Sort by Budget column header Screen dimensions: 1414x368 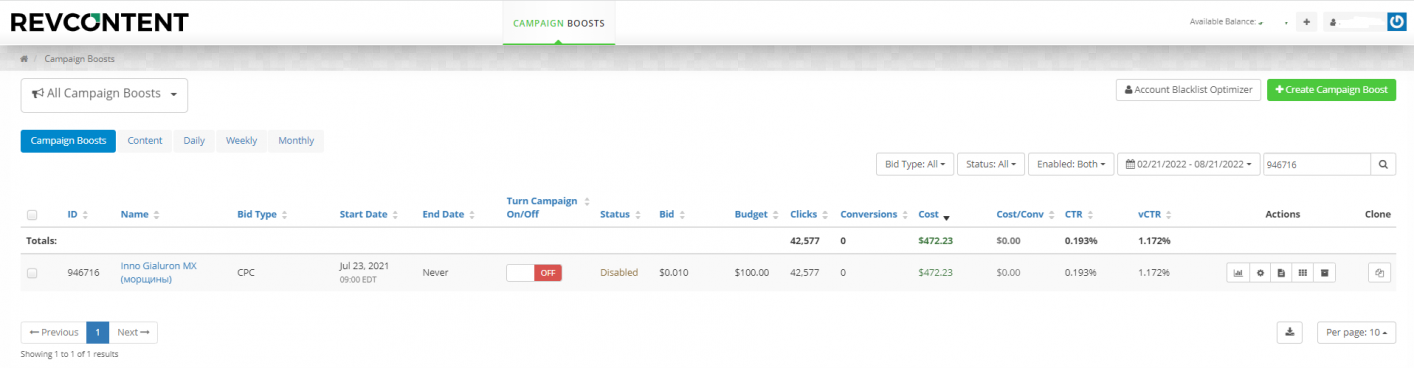756,214
